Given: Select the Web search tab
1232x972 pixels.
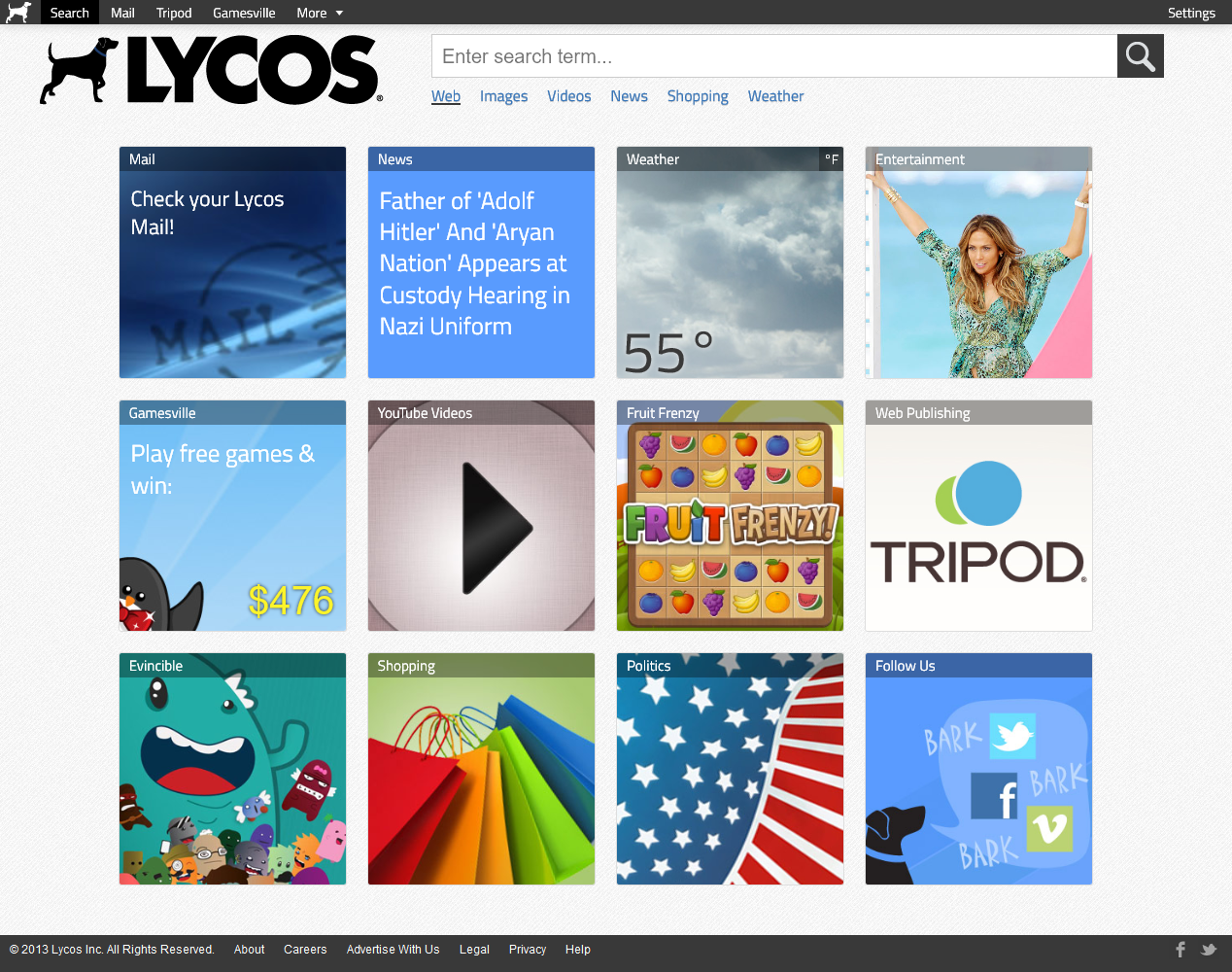Looking at the screenshot, I should click(446, 96).
